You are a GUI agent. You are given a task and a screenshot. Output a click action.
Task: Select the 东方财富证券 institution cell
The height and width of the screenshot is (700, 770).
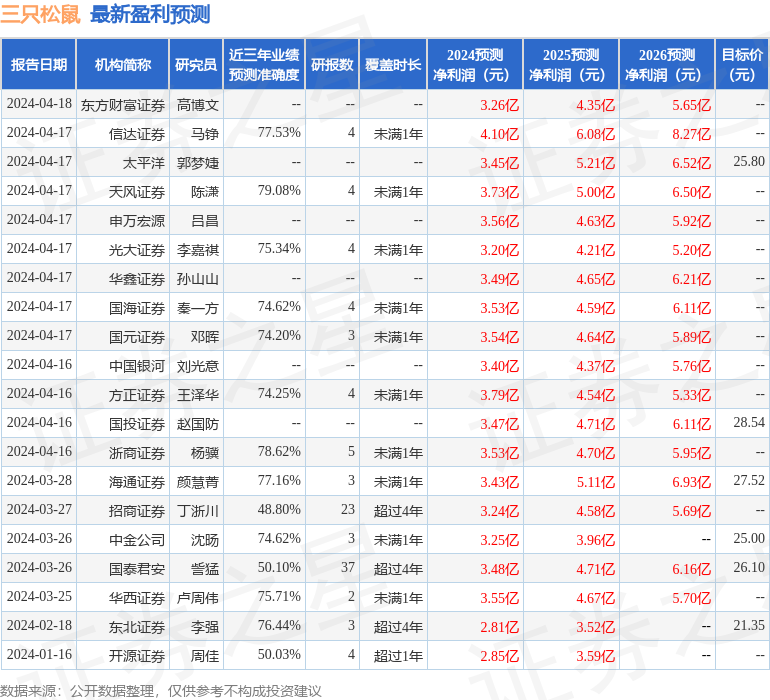[x=123, y=105]
